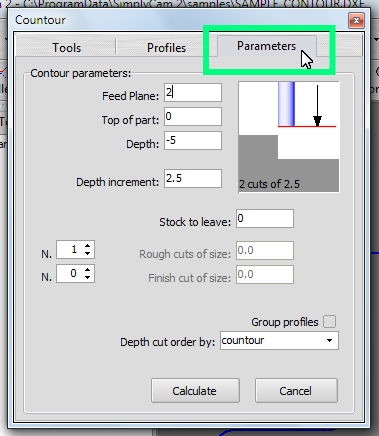379x436 pixels.
Task: Switch to the Tools tab
Action: (66, 47)
